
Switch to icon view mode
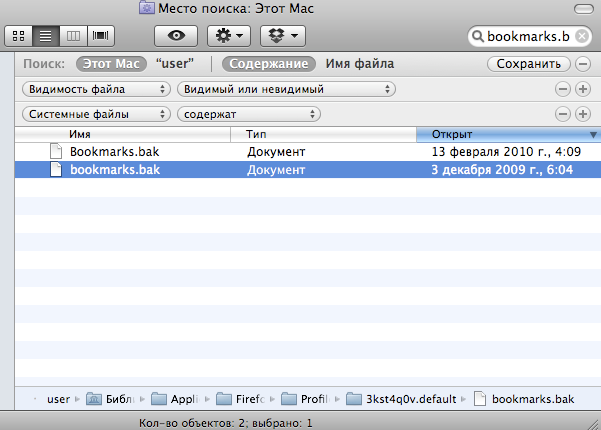click(x=19, y=36)
